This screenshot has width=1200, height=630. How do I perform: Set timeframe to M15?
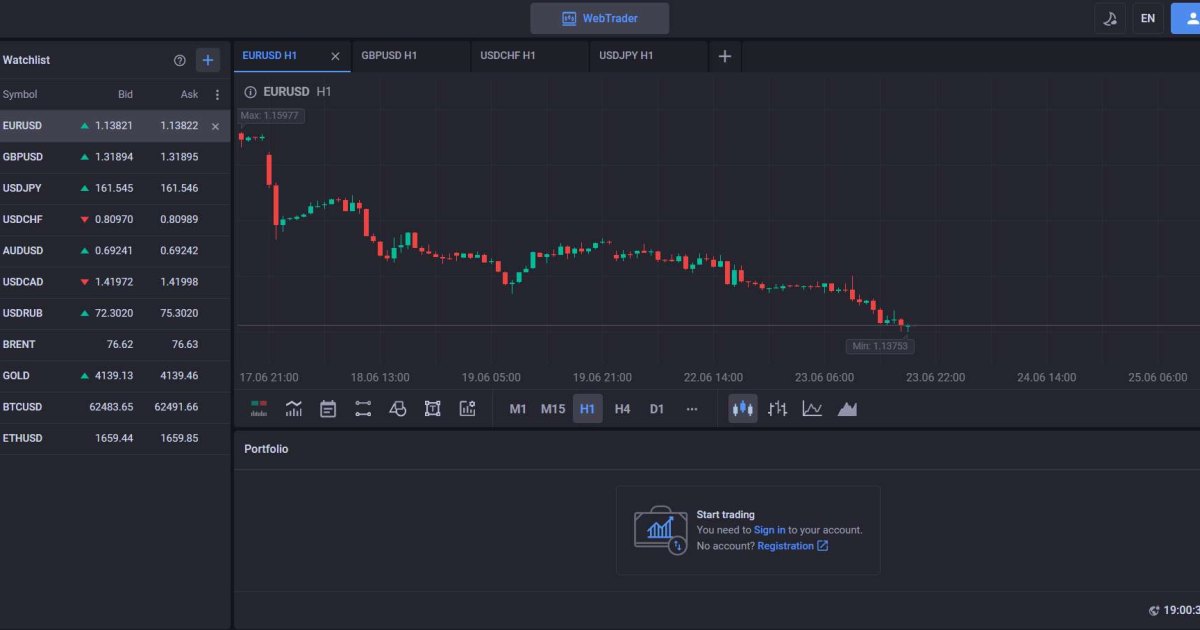pos(553,409)
